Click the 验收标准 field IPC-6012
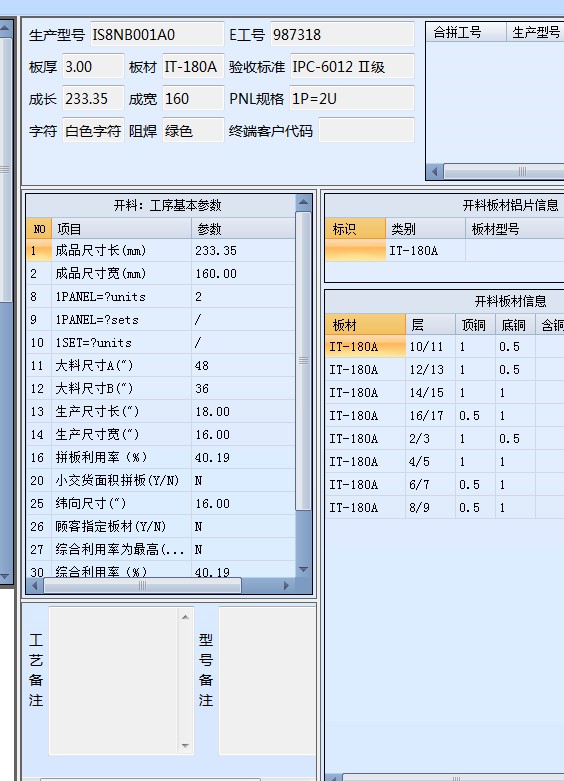 click(352, 67)
